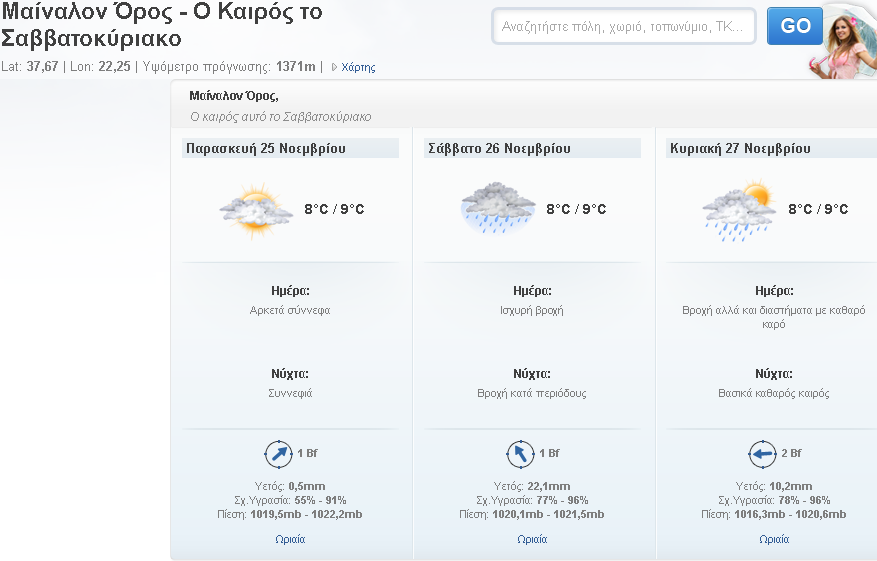Click Friday's 8°C / 9°C temperature
This screenshot has width=877, height=561.
(x=334, y=209)
